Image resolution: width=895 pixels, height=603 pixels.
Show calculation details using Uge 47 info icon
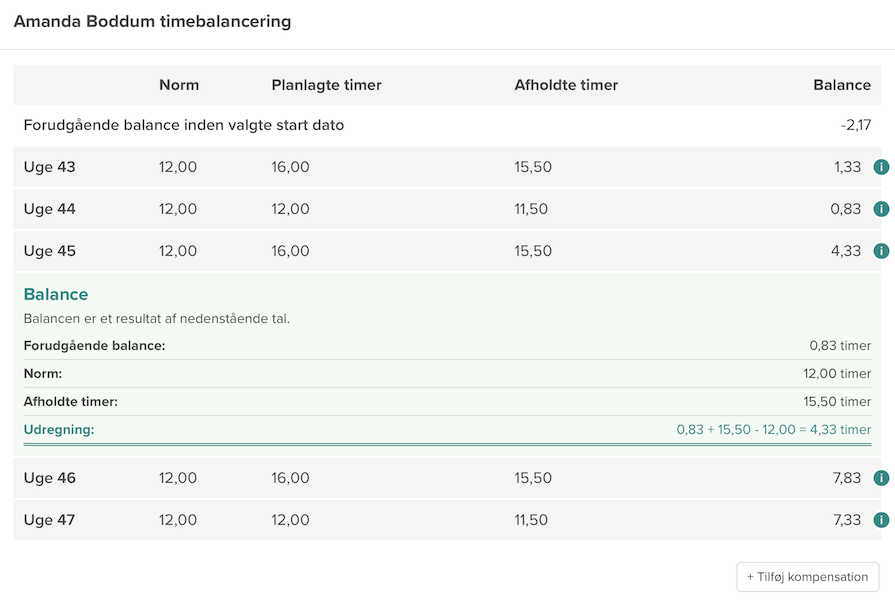pos(881,520)
